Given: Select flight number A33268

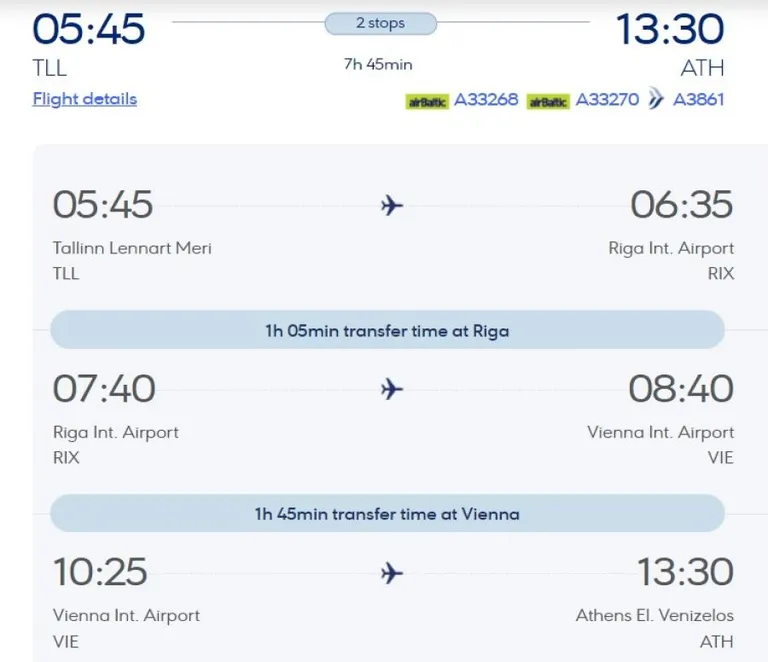Looking at the screenshot, I should pyautogui.click(x=486, y=99).
